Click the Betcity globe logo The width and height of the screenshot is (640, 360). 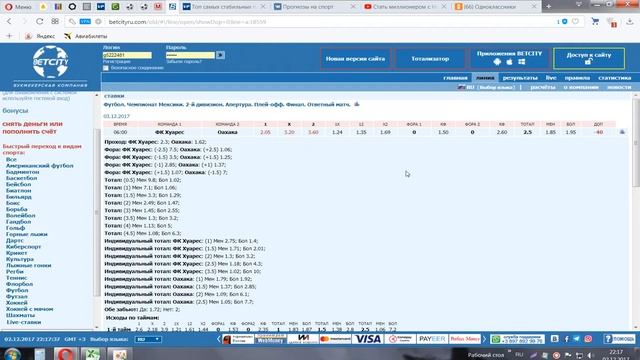click(x=51, y=62)
